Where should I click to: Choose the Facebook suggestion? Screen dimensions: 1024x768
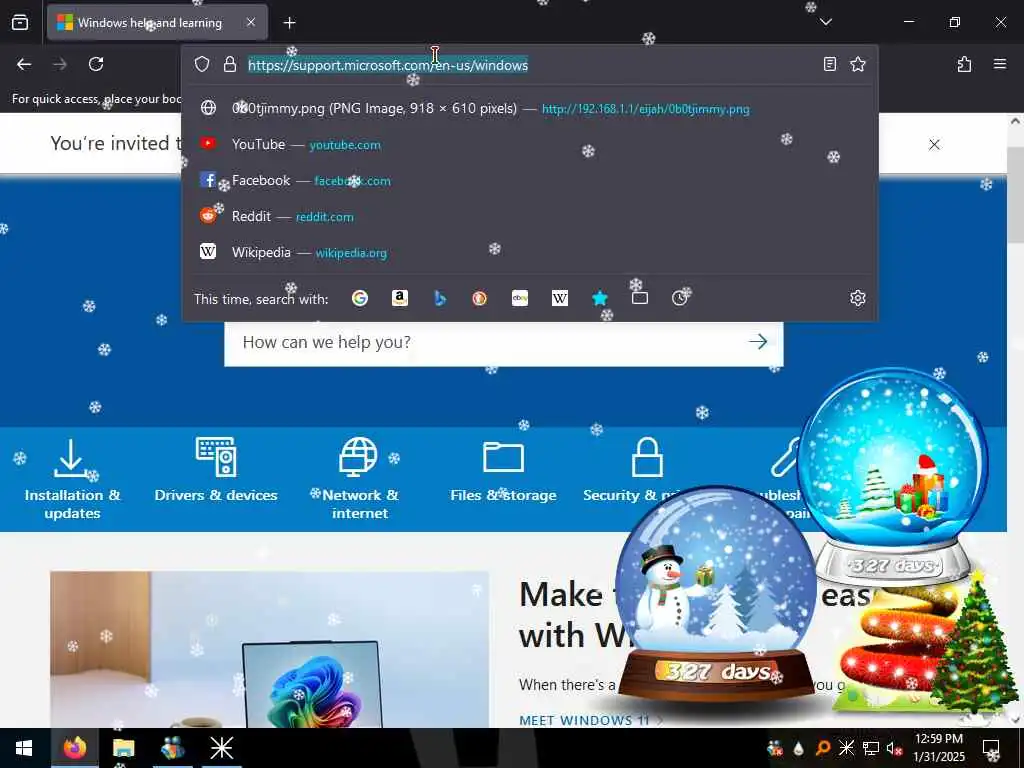point(529,180)
